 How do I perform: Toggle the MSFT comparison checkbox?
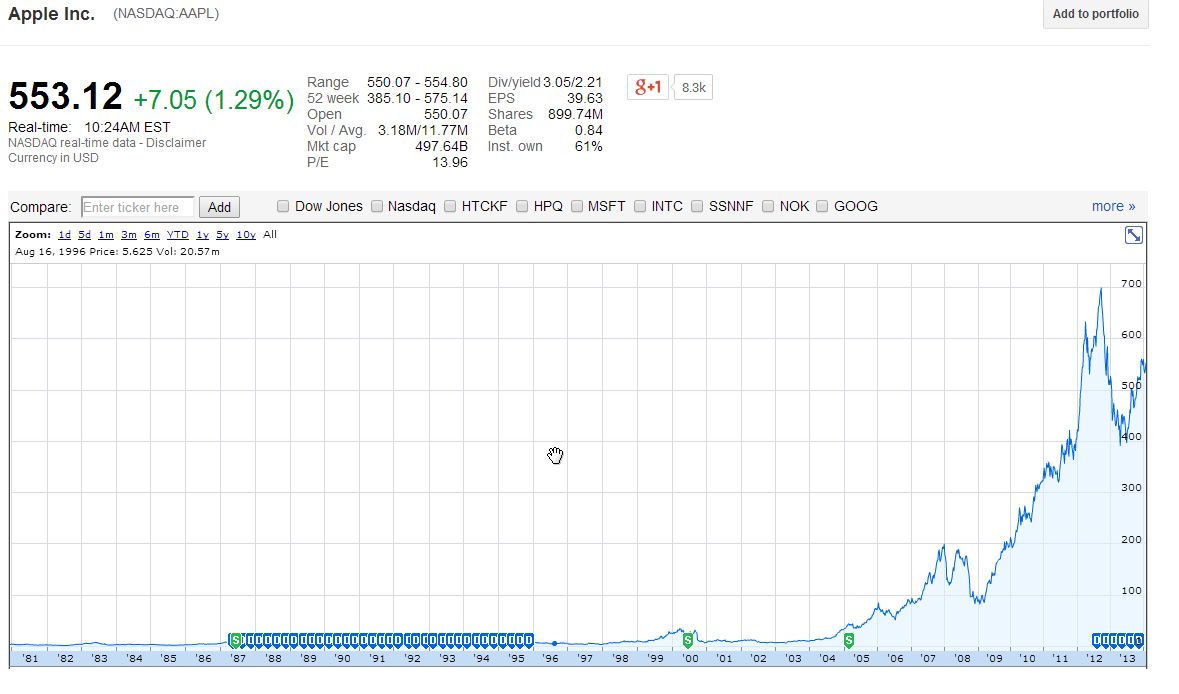[x=577, y=207]
